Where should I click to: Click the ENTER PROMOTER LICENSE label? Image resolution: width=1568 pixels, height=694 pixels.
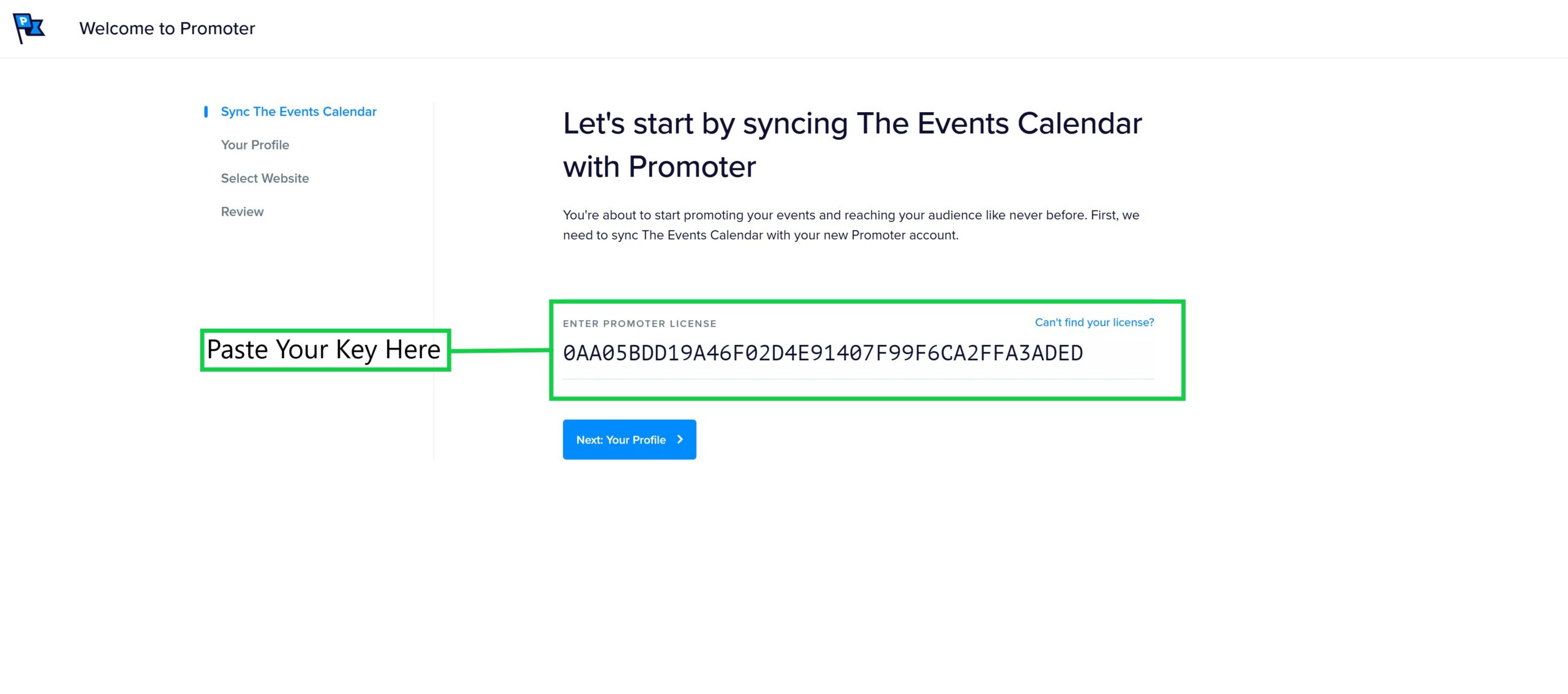click(x=639, y=323)
